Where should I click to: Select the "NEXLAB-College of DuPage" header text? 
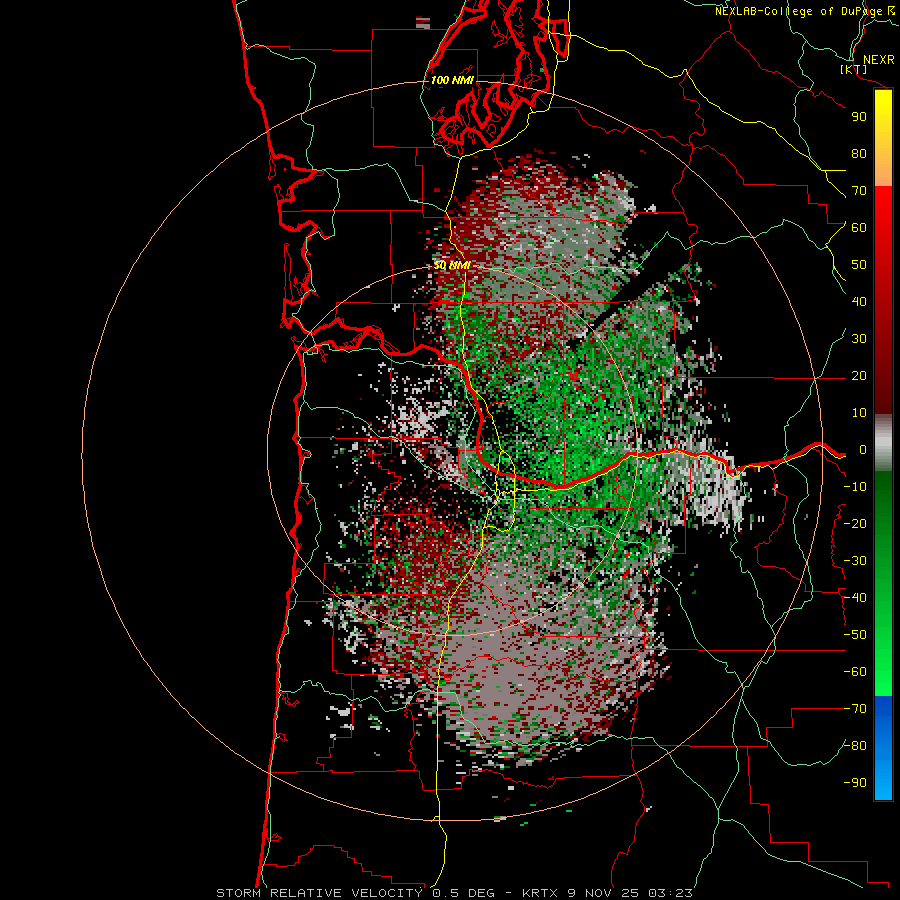click(x=799, y=11)
